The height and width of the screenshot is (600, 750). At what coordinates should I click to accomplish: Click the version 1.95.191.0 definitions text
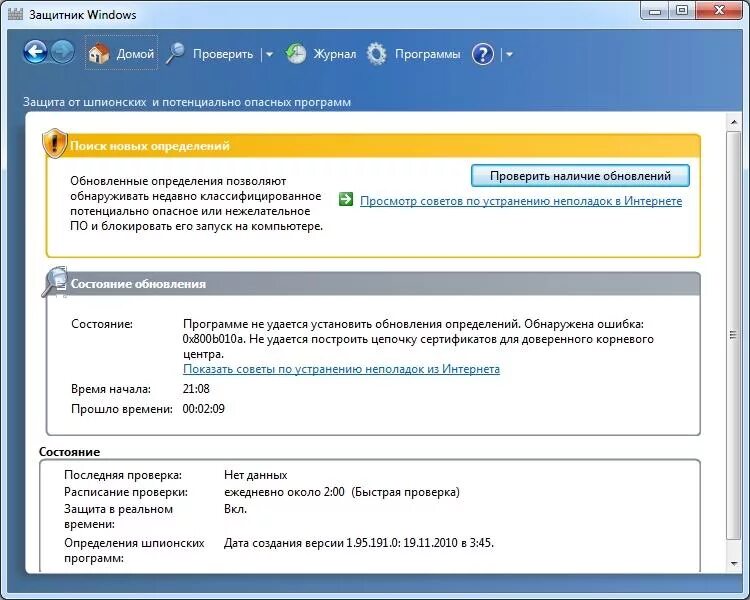pyautogui.click(x=359, y=543)
